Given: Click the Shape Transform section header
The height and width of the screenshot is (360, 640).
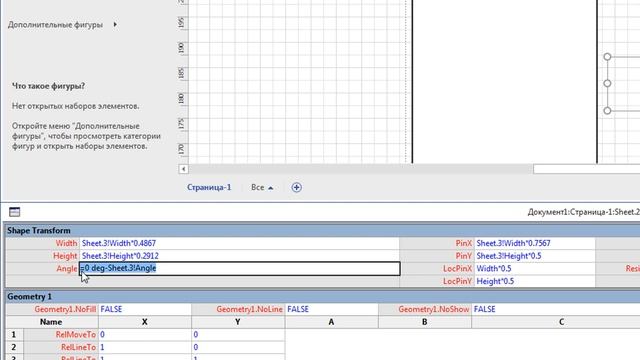Looking at the screenshot, I should coord(322,231).
